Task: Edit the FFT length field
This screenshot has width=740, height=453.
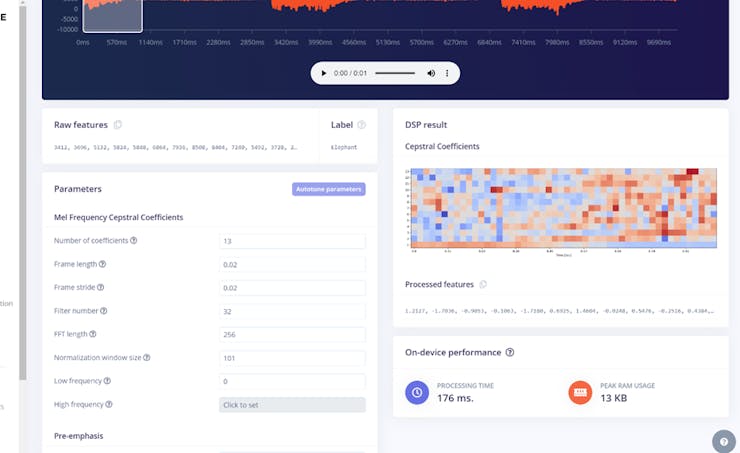Action: [x=292, y=335]
